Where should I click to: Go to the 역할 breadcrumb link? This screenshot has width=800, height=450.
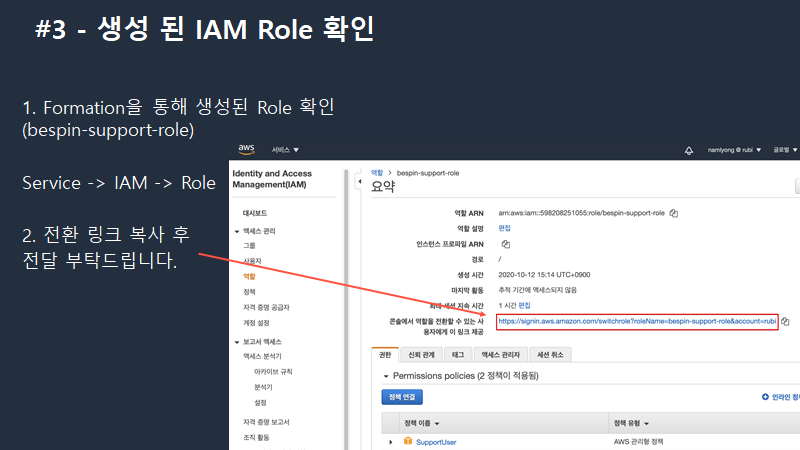(377, 173)
